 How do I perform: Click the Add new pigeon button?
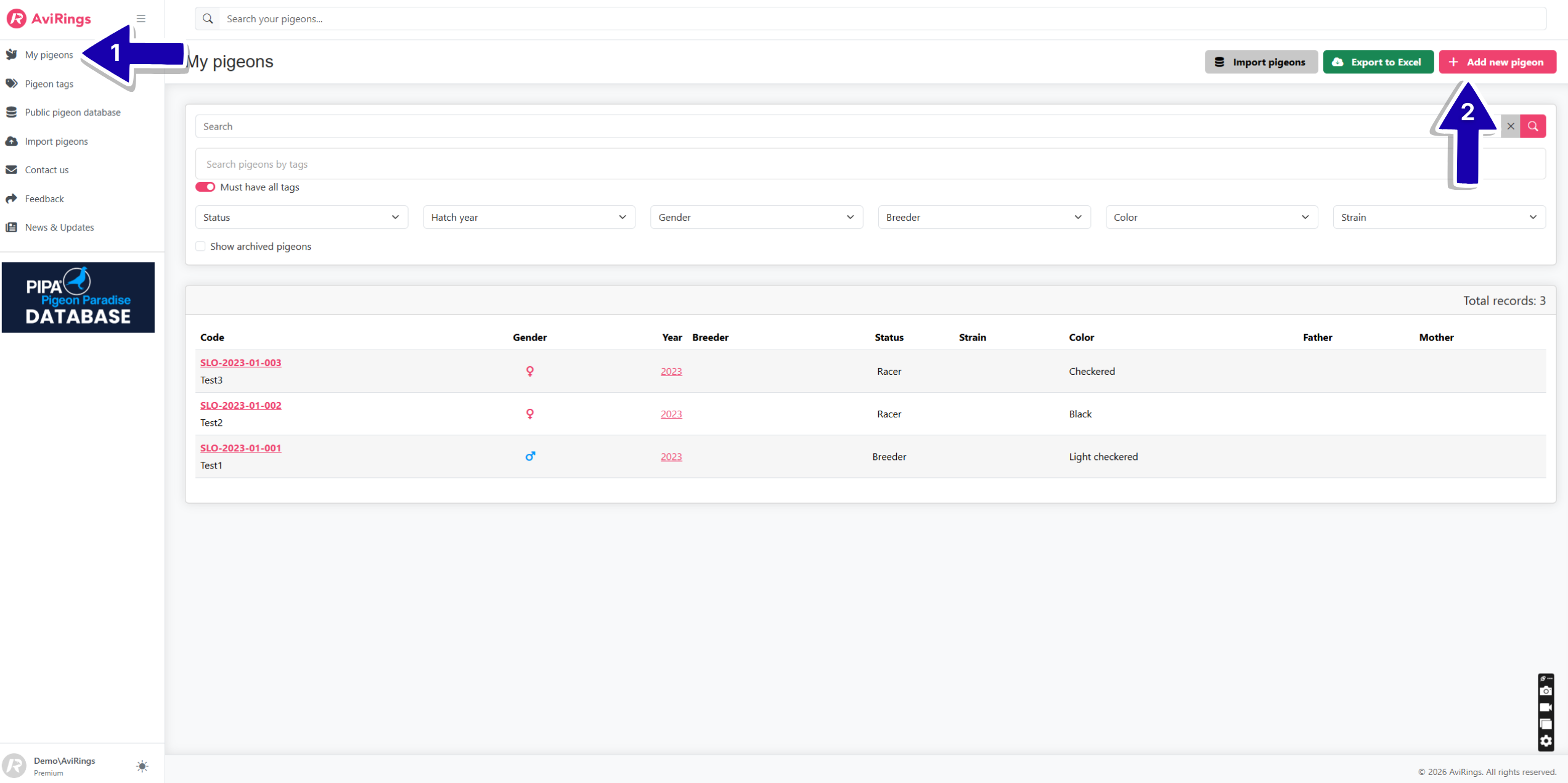click(x=1497, y=62)
